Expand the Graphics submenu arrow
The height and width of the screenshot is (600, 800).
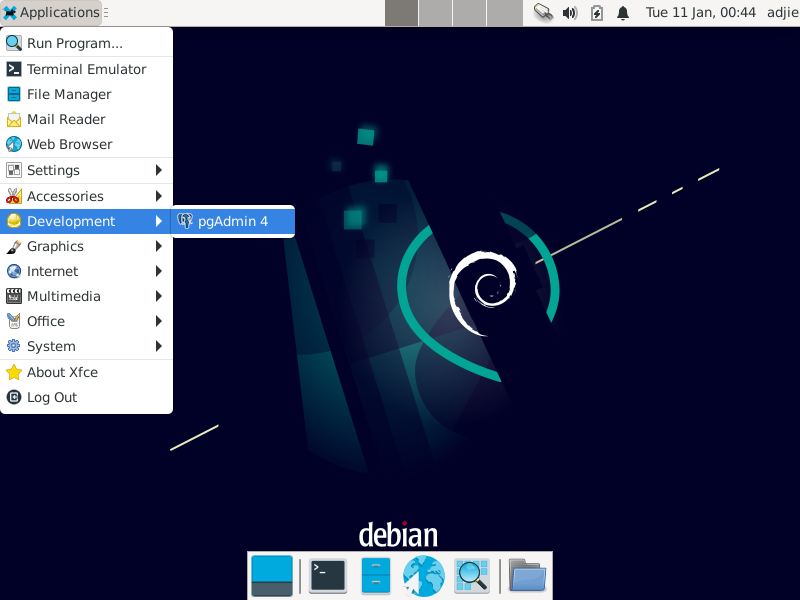coord(159,246)
